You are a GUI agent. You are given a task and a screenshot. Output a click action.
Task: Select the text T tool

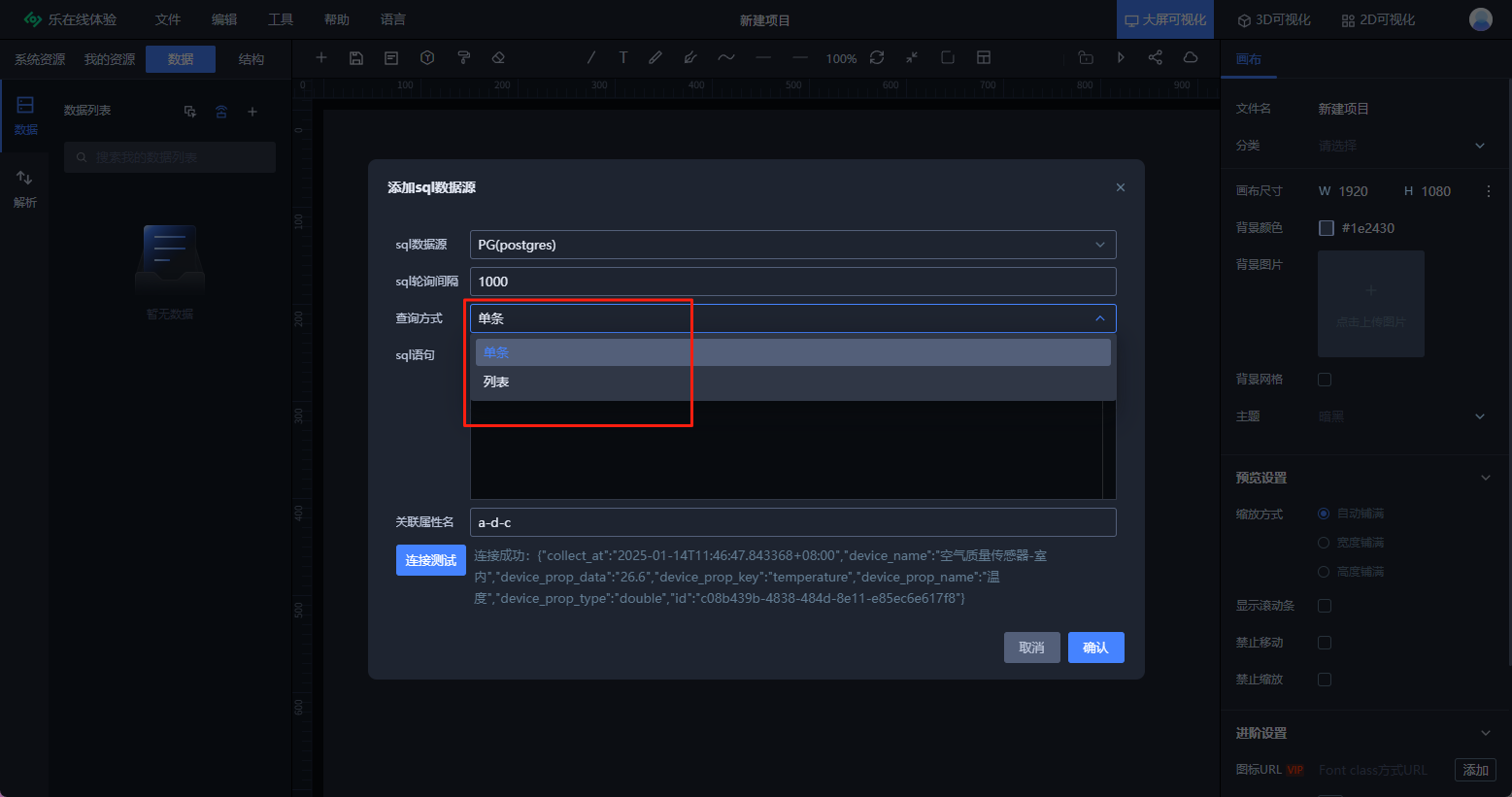623,58
